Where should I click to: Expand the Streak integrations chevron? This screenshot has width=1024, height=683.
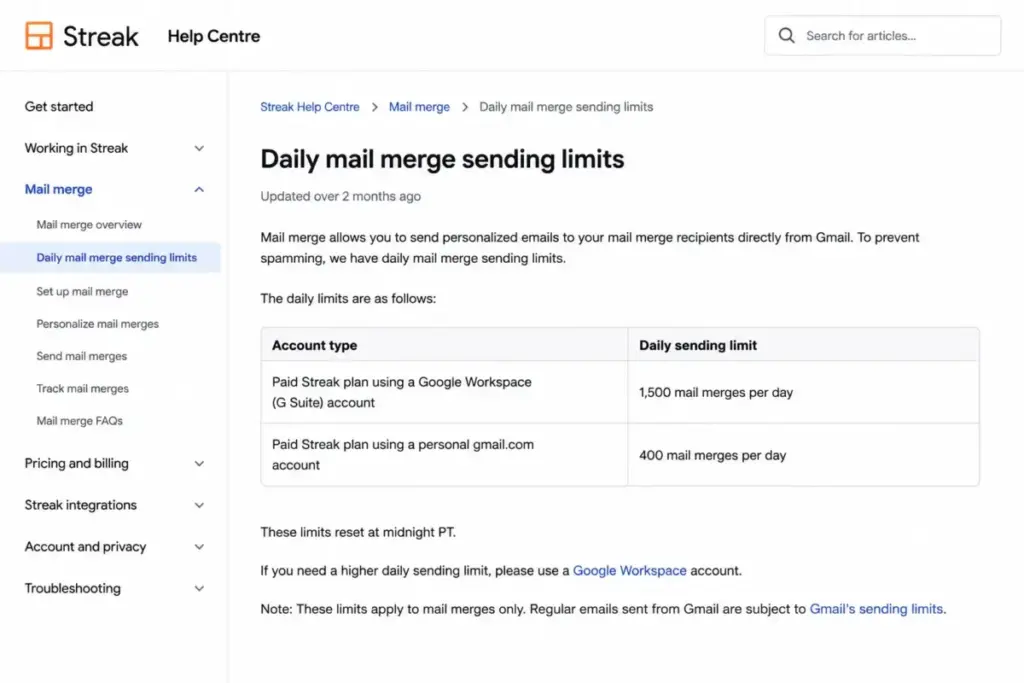click(199, 505)
